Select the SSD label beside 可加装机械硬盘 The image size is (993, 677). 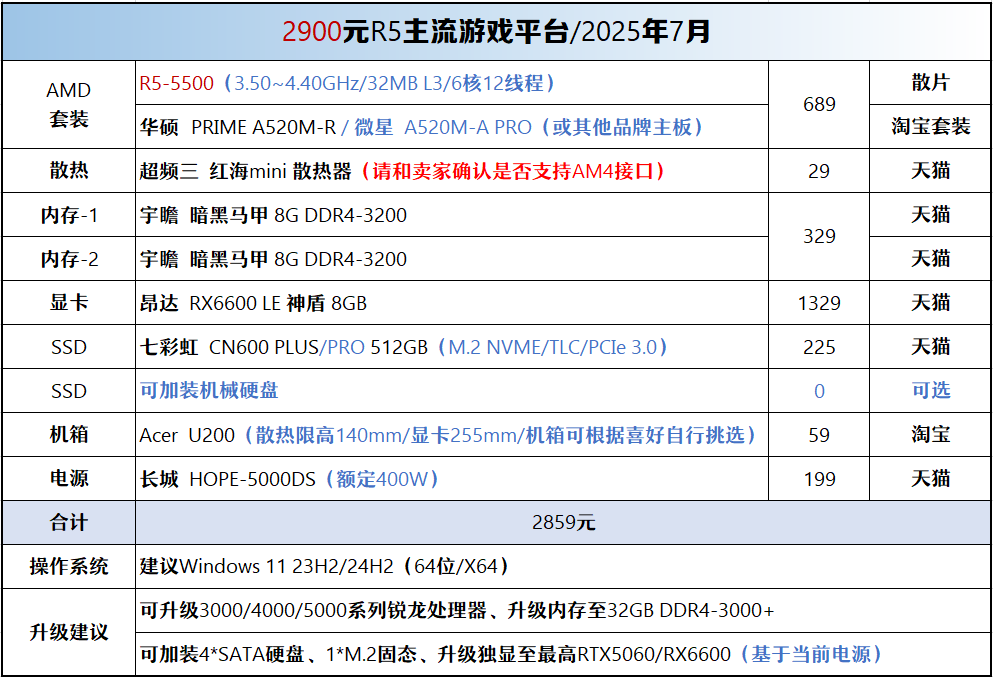coord(68,391)
